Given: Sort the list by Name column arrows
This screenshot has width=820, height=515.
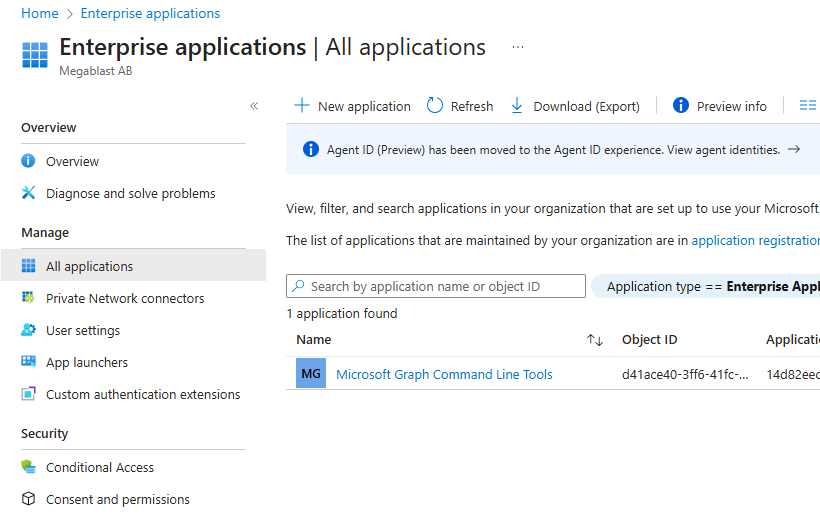Looking at the screenshot, I should [595, 340].
